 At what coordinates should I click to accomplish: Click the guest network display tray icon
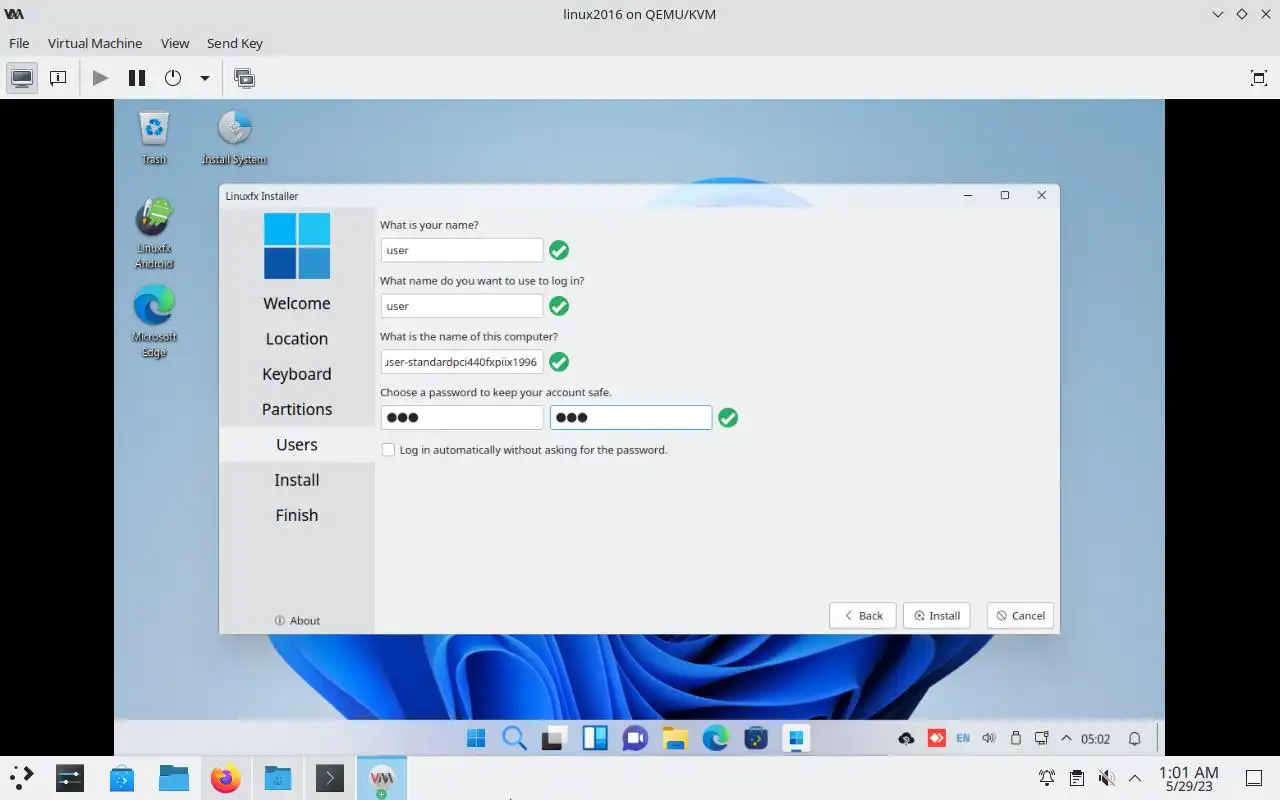[1041, 738]
